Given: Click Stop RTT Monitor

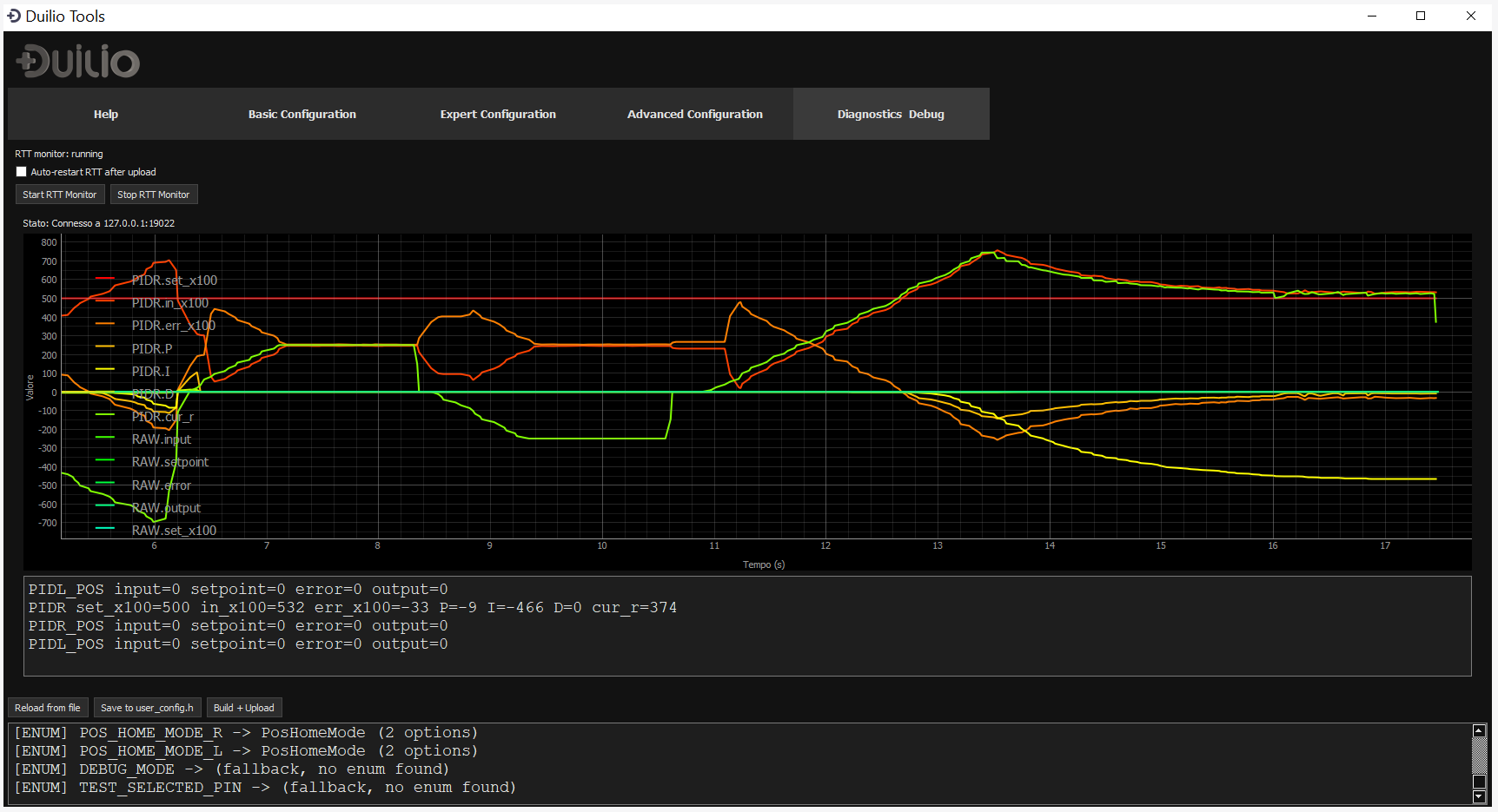Looking at the screenshot, I should coord(154,194).
